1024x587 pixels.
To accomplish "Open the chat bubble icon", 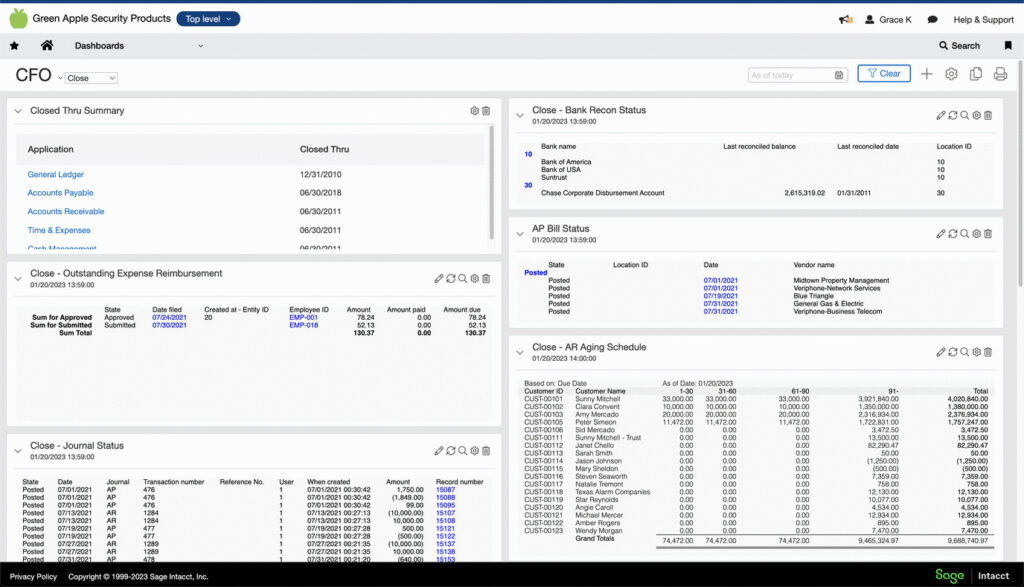I will pyautogui.click(x=933, y=20).
